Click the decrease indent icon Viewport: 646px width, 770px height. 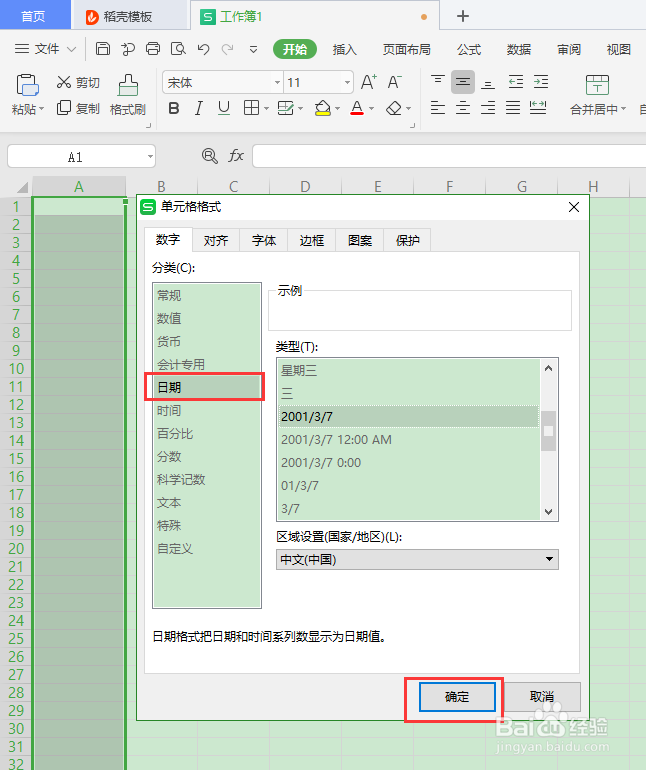[x=516, y=82]
